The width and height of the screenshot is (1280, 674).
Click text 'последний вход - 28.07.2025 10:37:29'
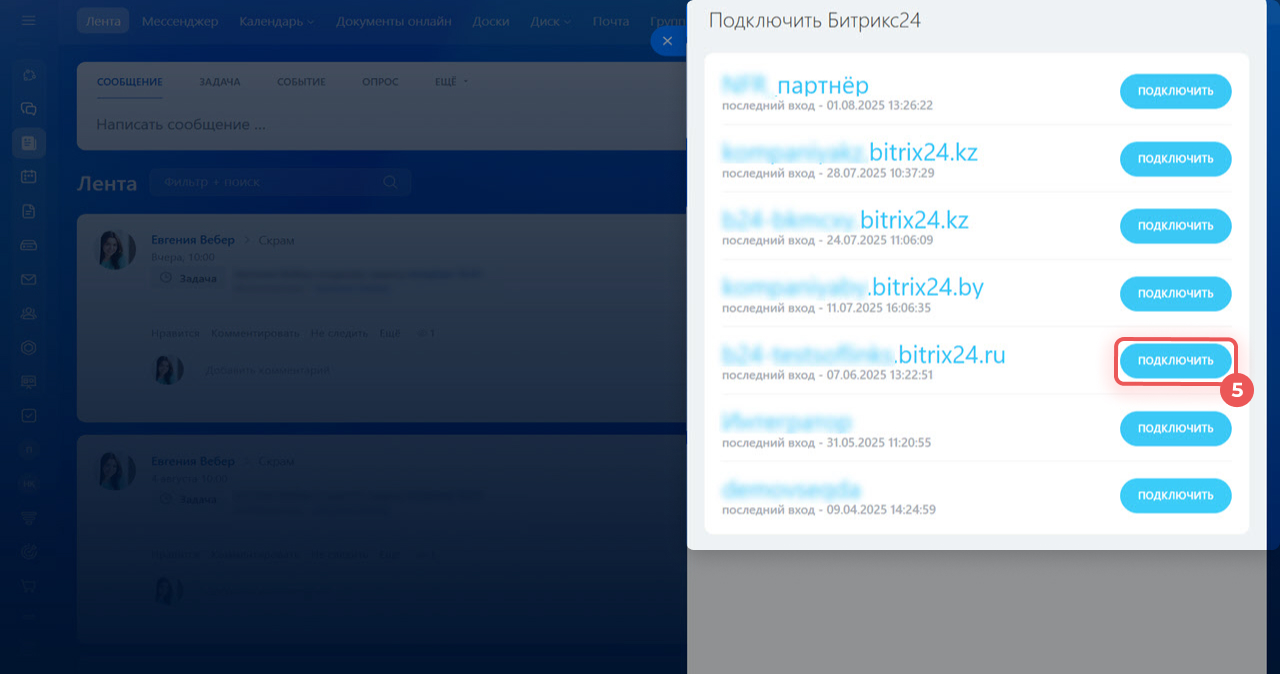point(828,173)
